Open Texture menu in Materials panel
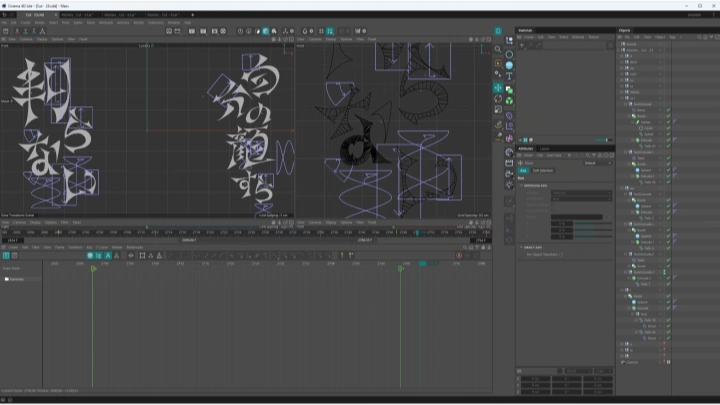 point(594,37)
